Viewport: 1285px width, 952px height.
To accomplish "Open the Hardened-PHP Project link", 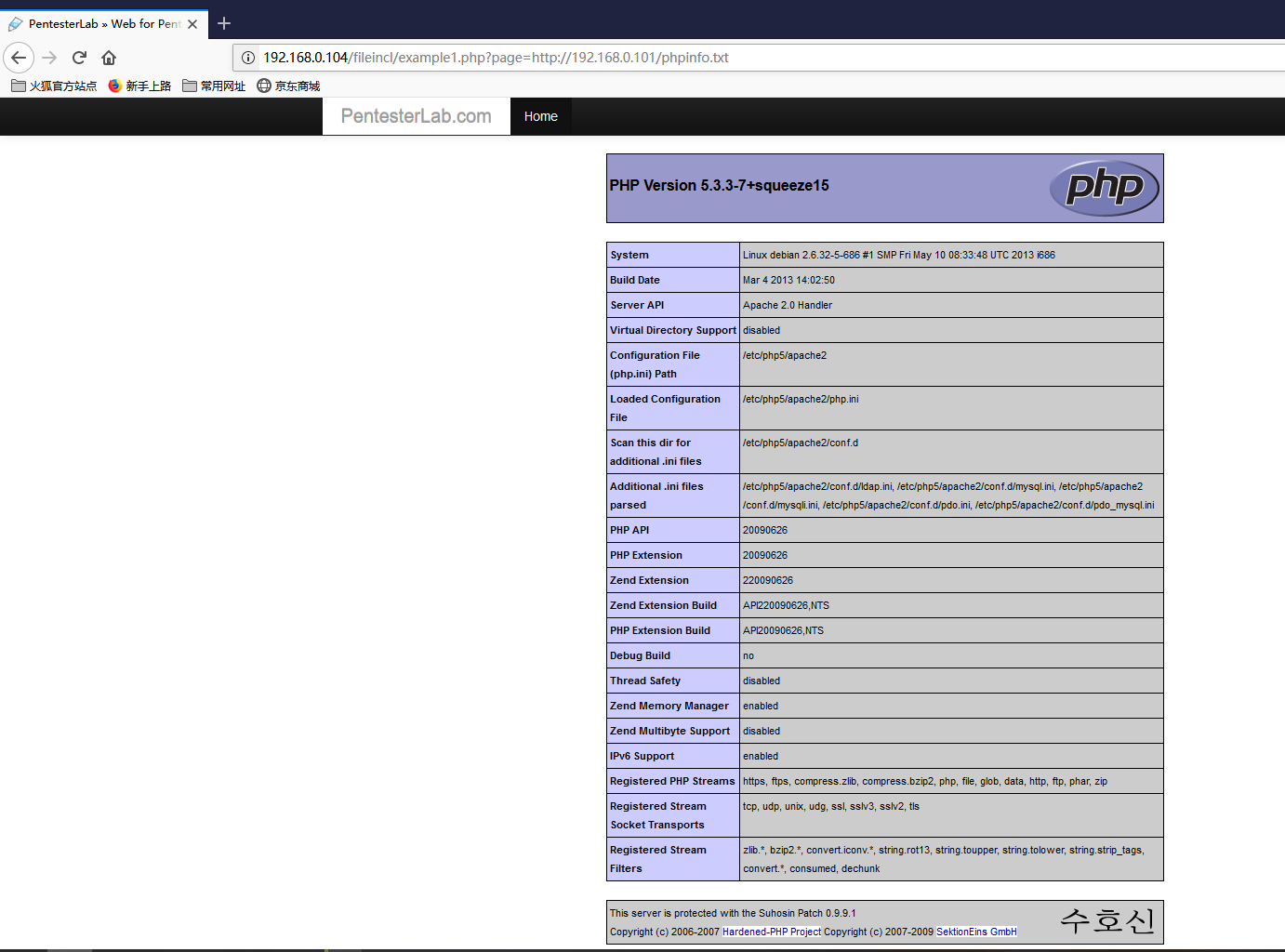I will tap(772, 932).
